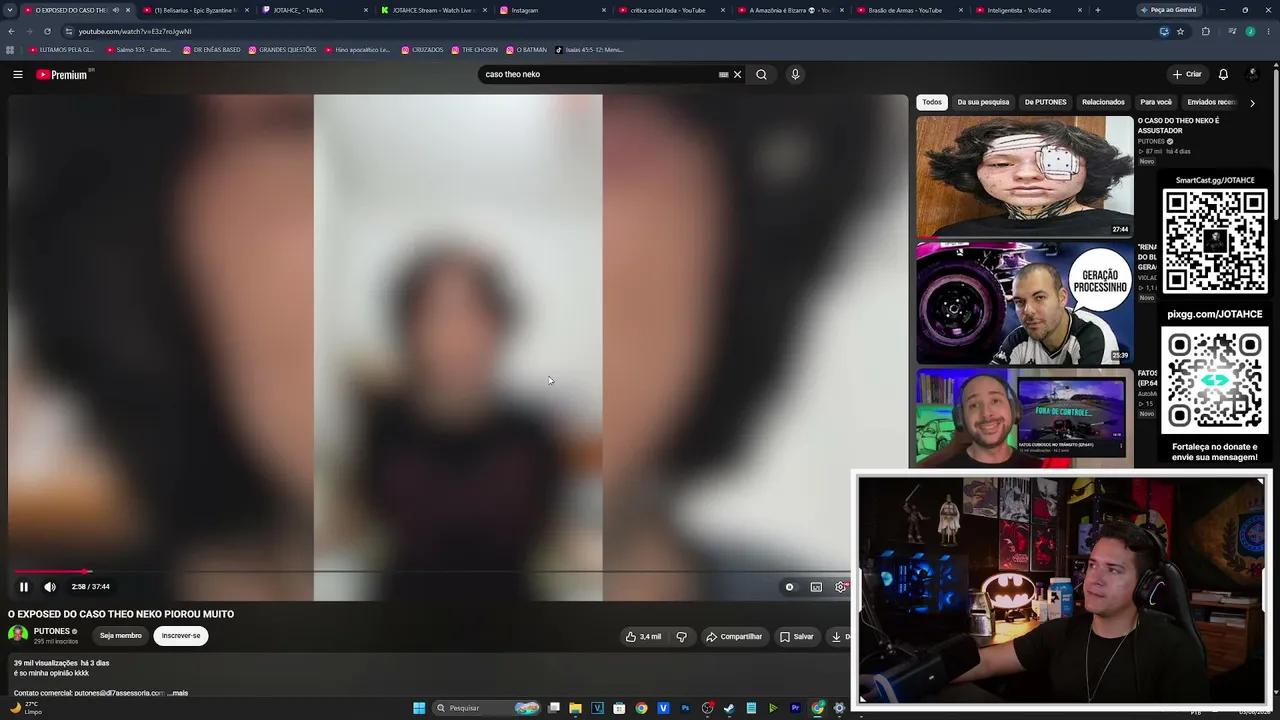Subscribe using Inscrever-se button
The image size is (1280, 720).
pos(181,636)
